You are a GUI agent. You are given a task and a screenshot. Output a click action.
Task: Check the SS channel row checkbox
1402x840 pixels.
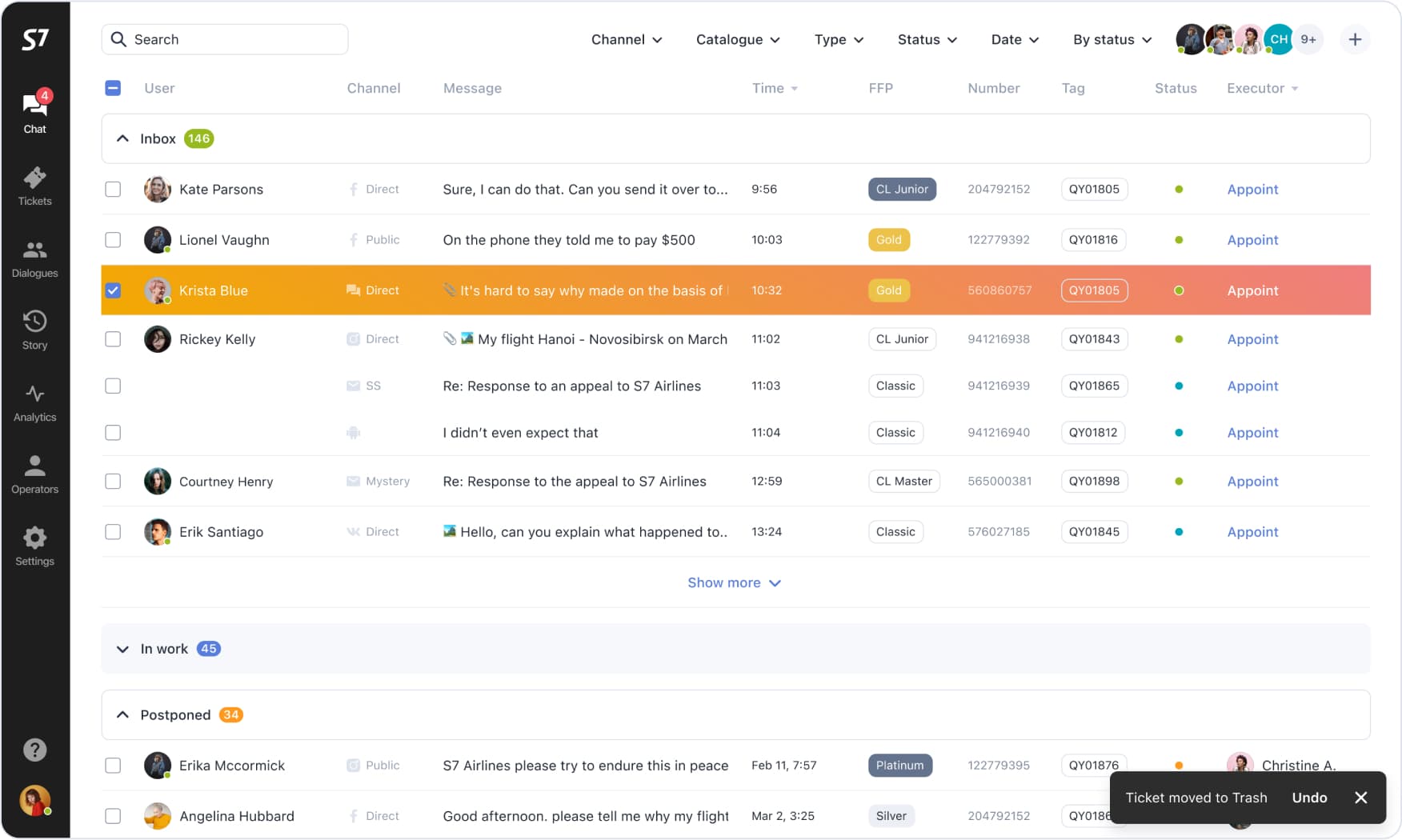click(x=113, y=386)
